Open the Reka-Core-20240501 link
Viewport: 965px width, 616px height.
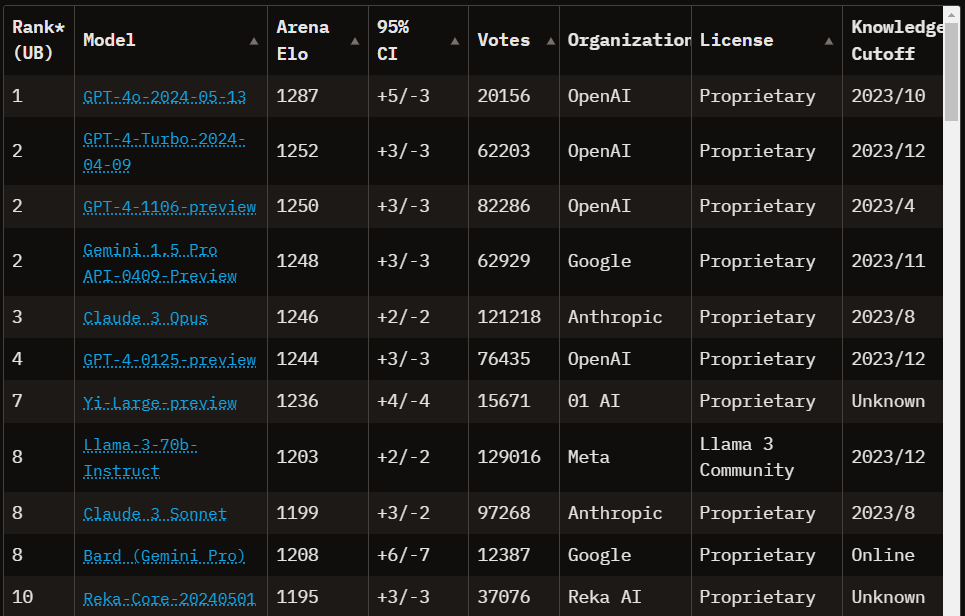[169, 599]
